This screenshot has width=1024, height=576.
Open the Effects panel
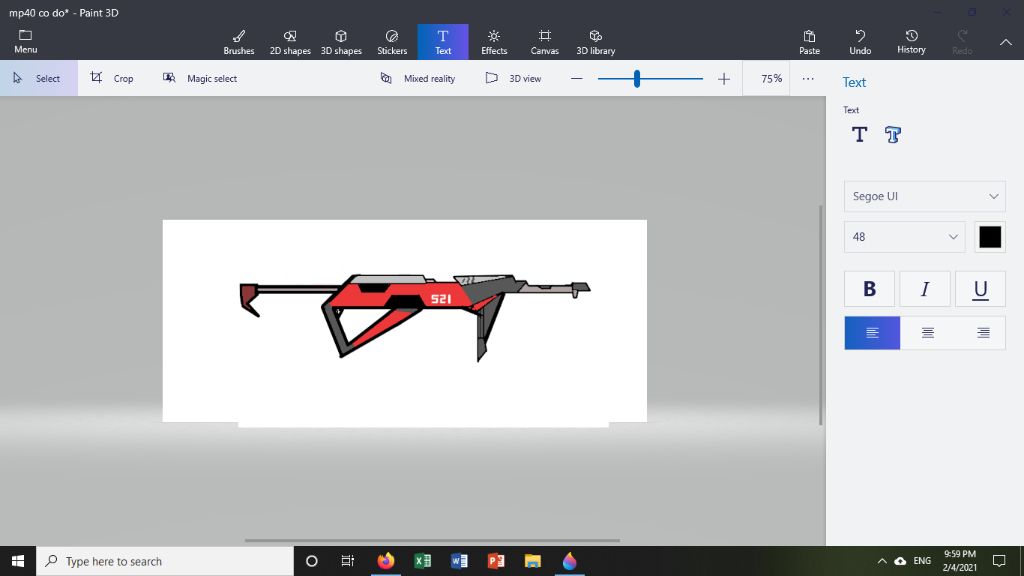pos(494,41)
